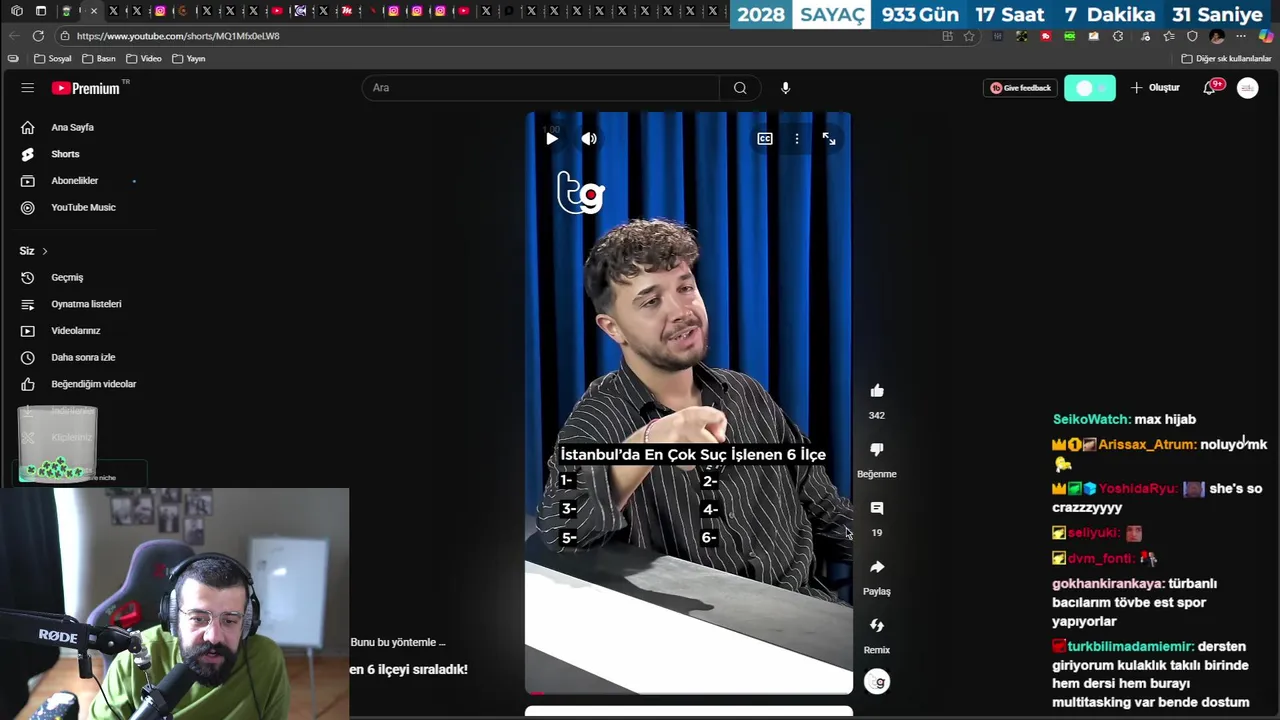Open the apps grid icon in address bar
Image resolution: width=1280 pixels, height=720 pixels.
pyautogui.click(x=947, y=36)
